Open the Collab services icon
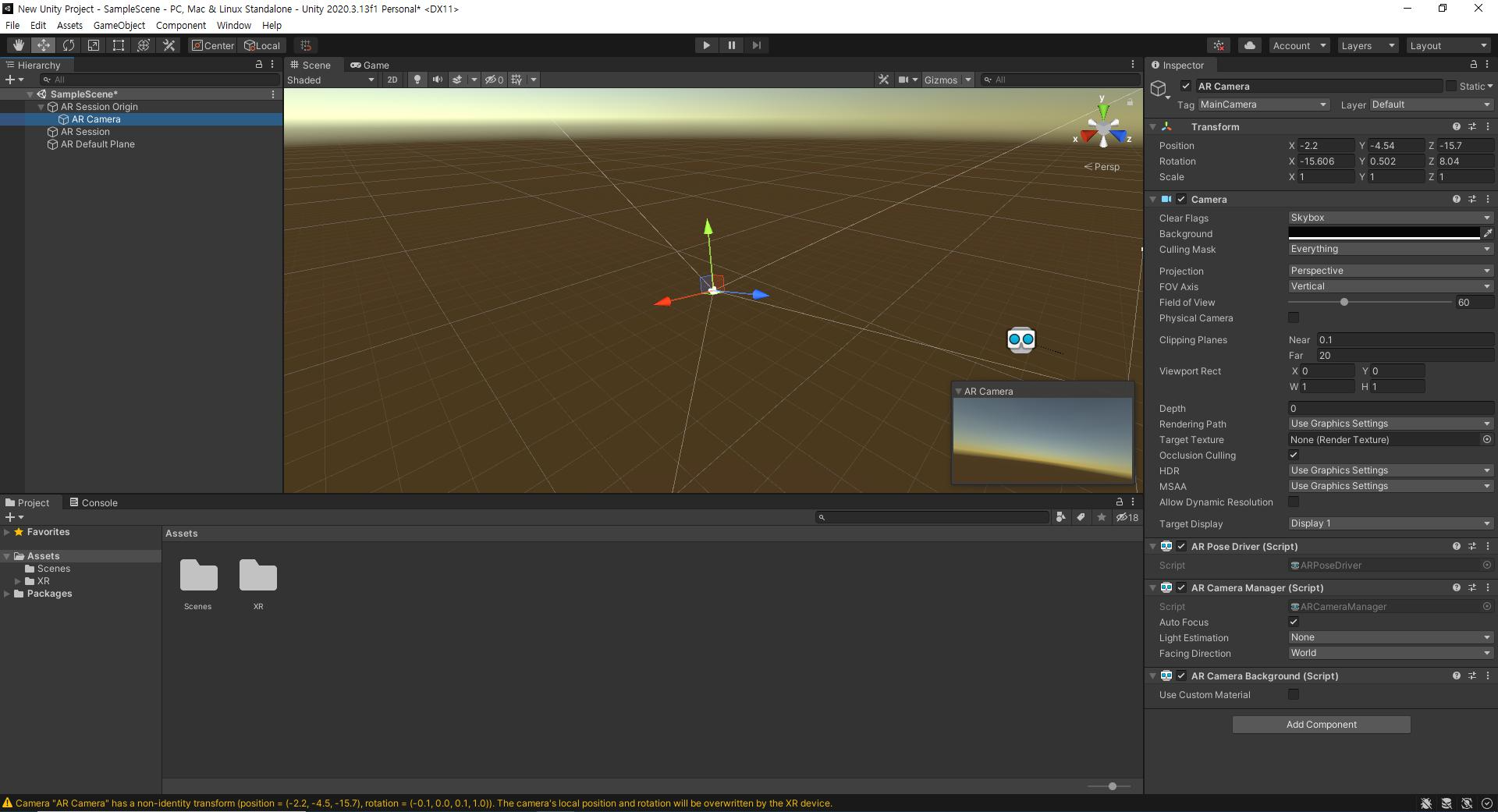Screen dimensions: 1498x812 [1219, 45]
